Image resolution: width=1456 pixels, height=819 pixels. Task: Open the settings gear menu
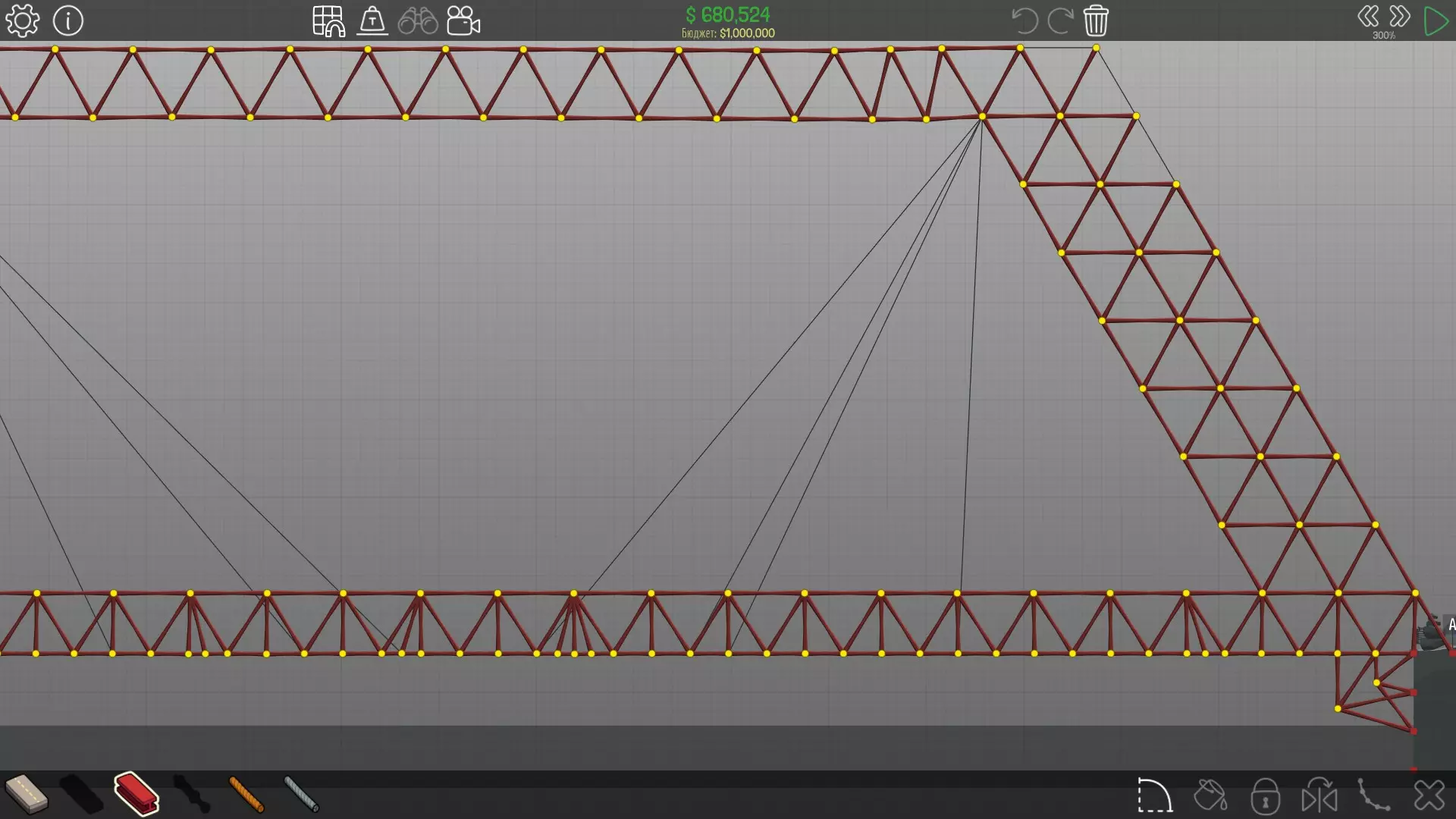22,20
